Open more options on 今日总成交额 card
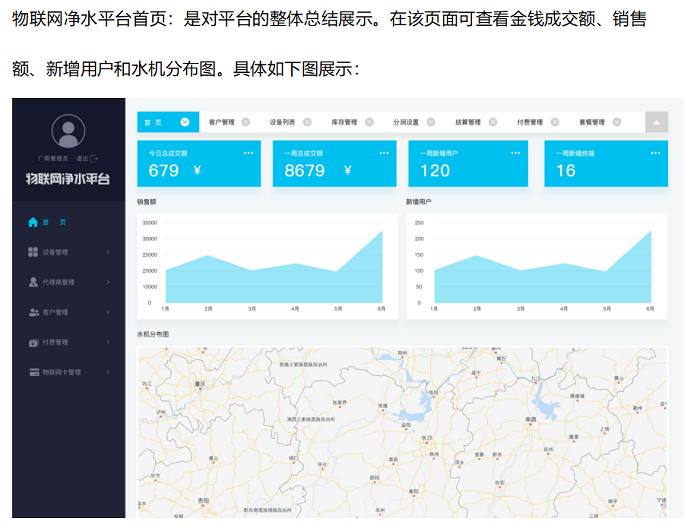Screen dimensions: 700x531 248,153
